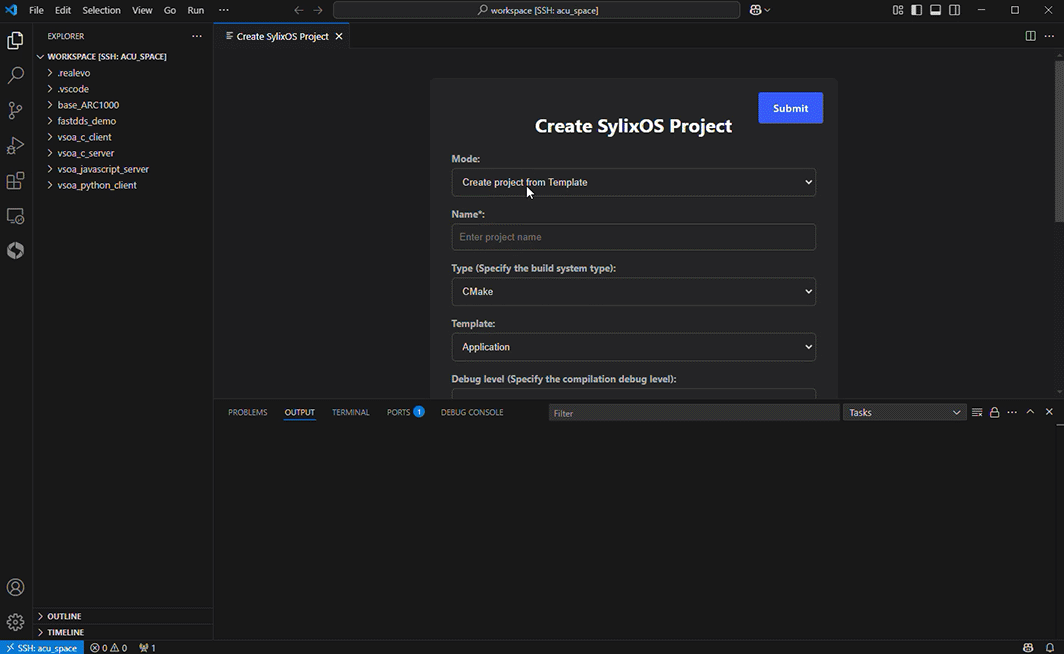Open the View menu
The height and width of the screenshot is (654, 1064).
[x=142, y=10]
